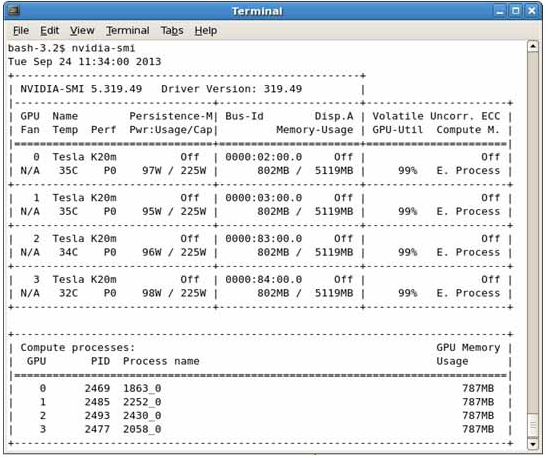Click bus id 0000:84:00.0
The image size is (548, 458).
coord(264,280)
